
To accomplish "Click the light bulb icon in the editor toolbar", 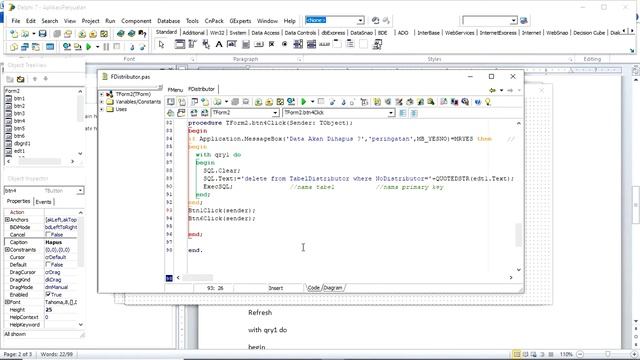I will [488, 102].
